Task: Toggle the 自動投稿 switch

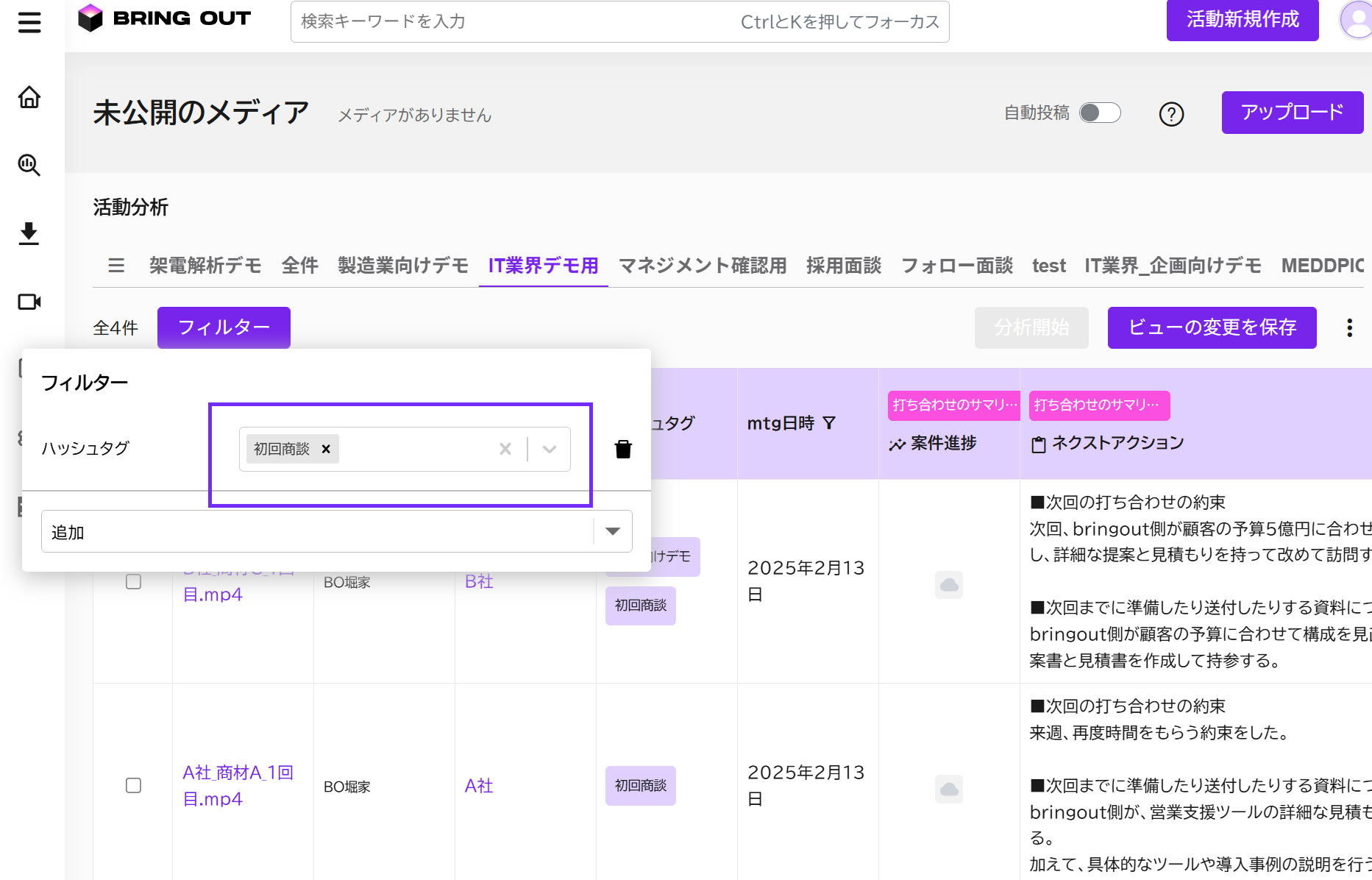Action: 1100,113
